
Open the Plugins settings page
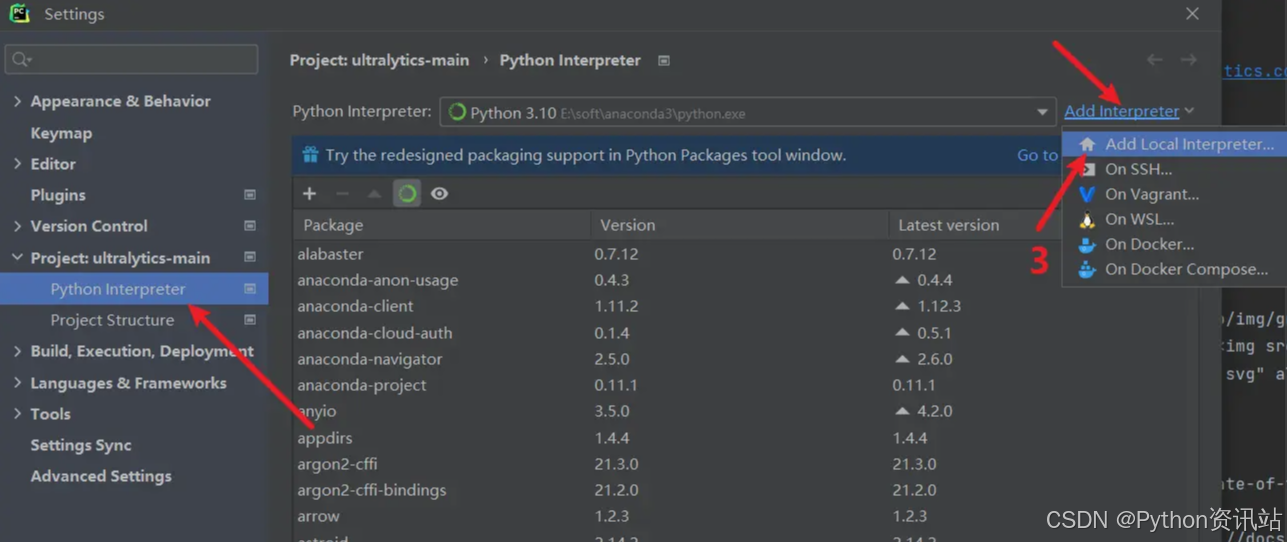coord(58,195)
